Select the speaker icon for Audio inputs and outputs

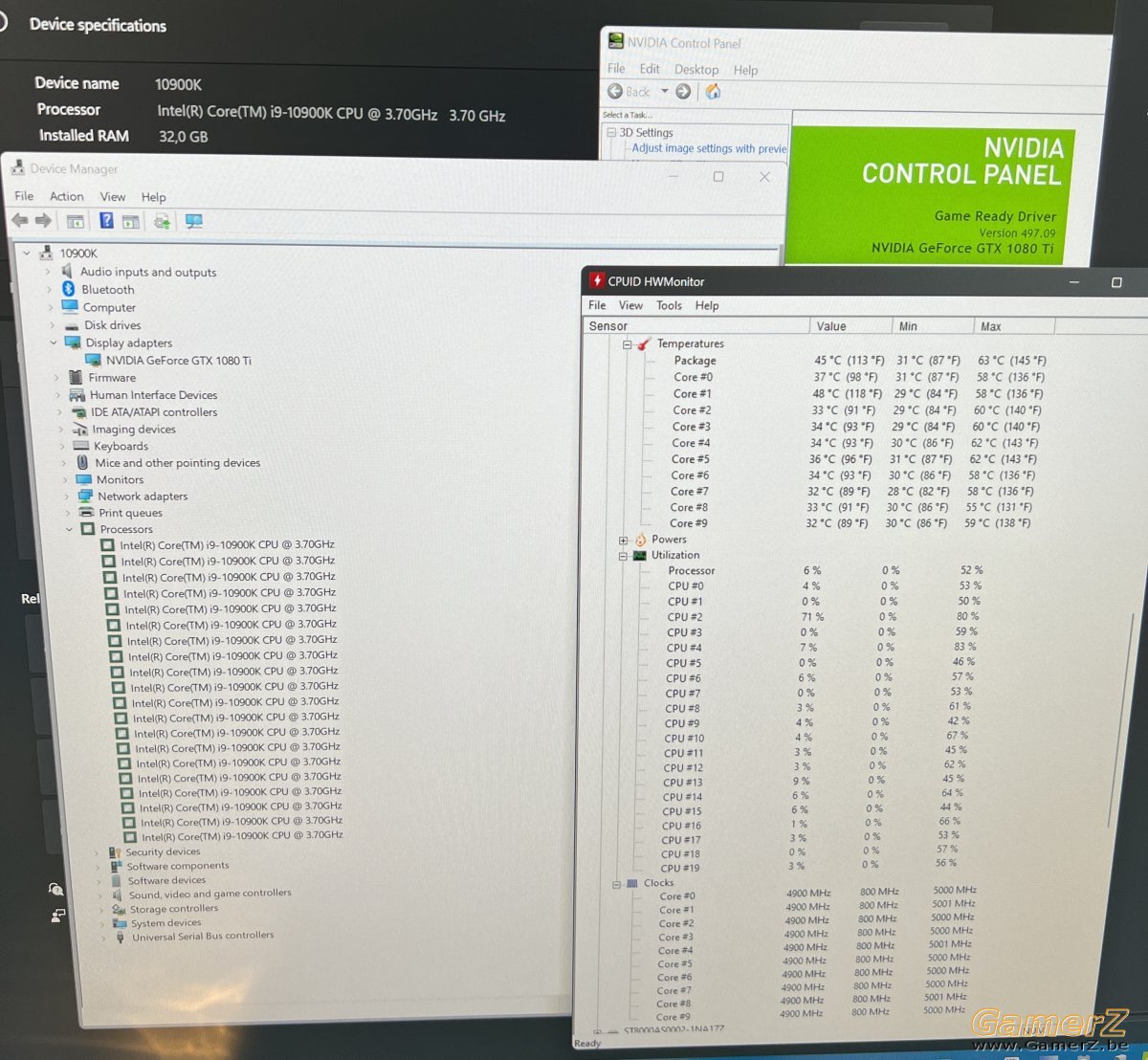coord(67,272)
